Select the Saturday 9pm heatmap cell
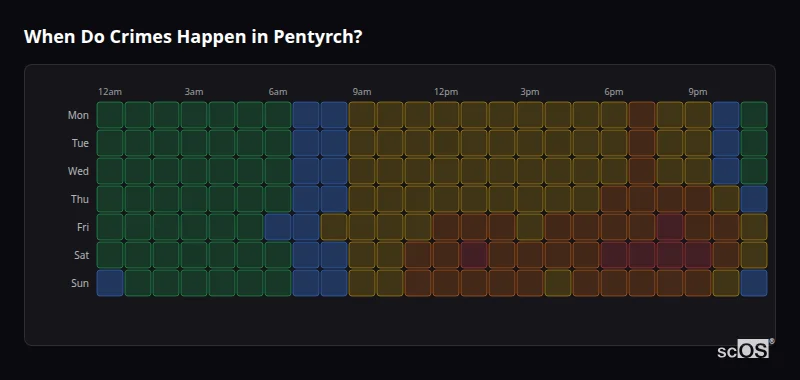The height and width of the screenshot is (380, 800). 698,255
